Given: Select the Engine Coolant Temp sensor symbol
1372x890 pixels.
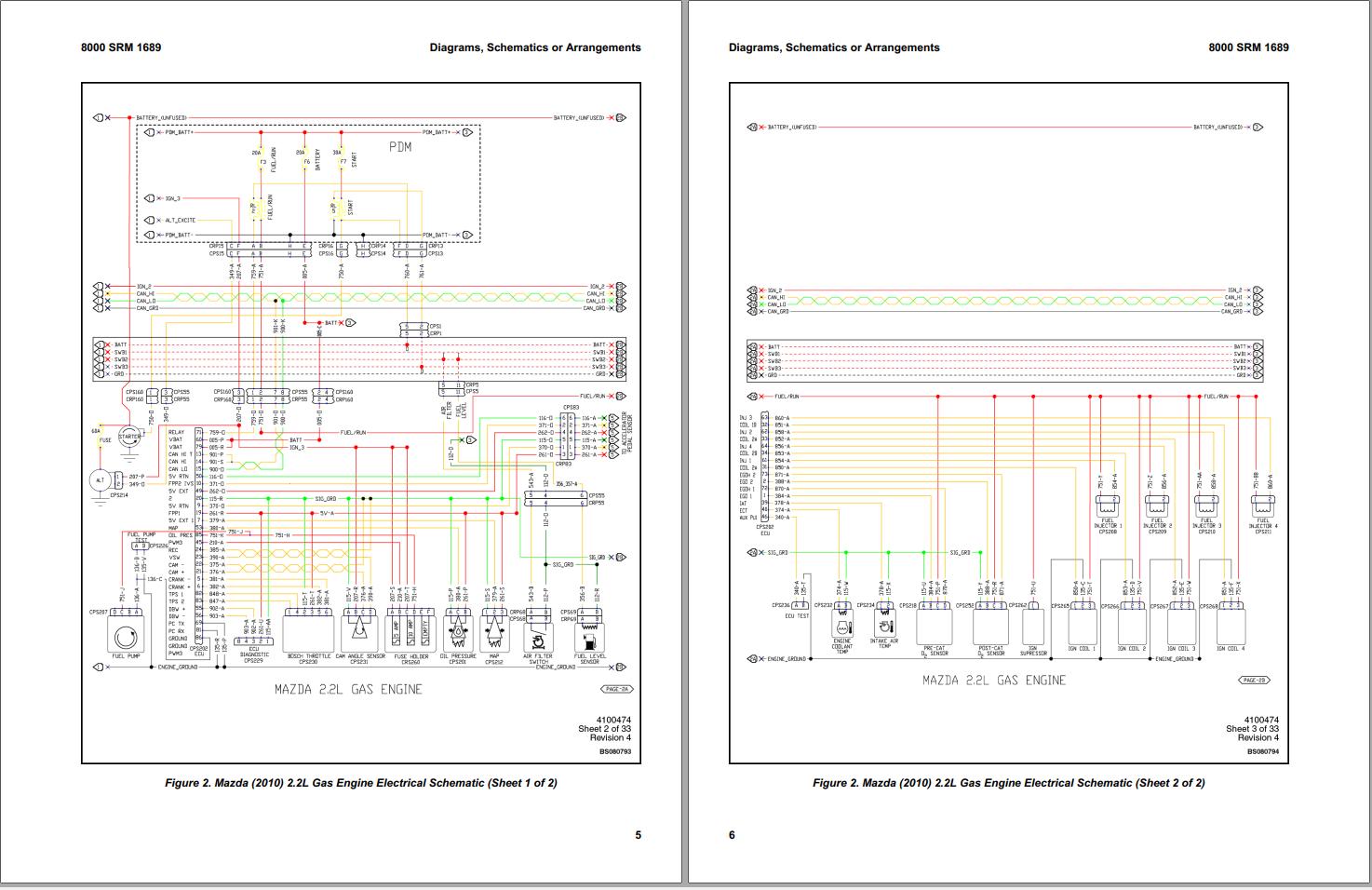Looking at the screenshot, I should pos(841,624).
